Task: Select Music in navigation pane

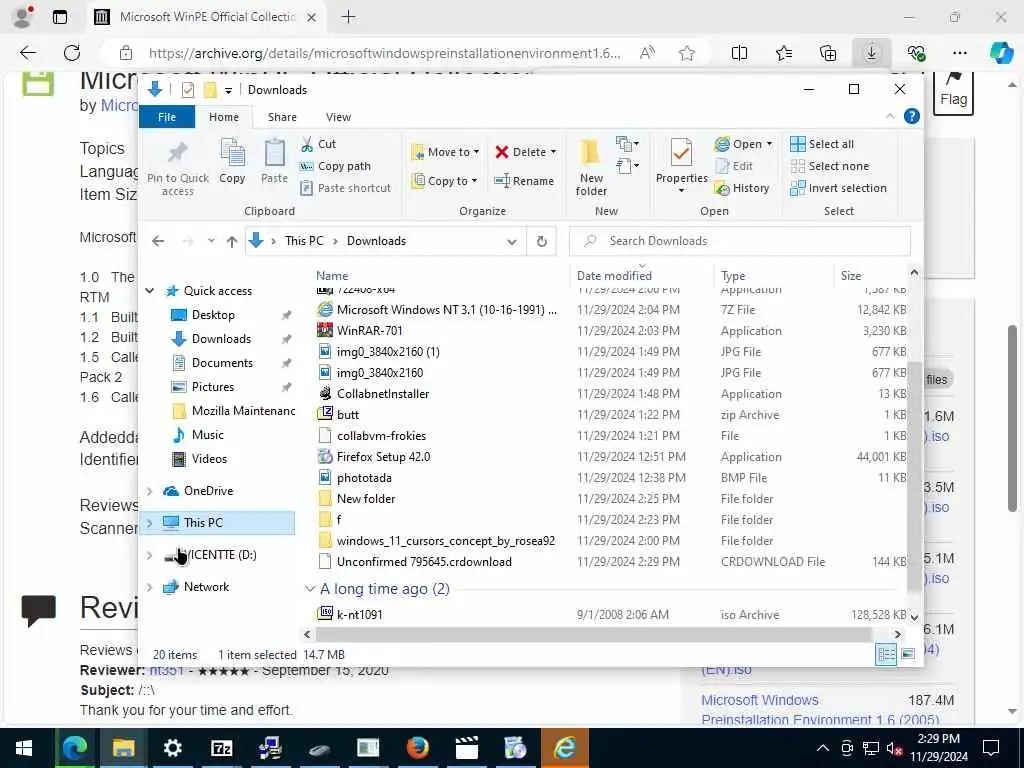Action: tap(207, 435)
